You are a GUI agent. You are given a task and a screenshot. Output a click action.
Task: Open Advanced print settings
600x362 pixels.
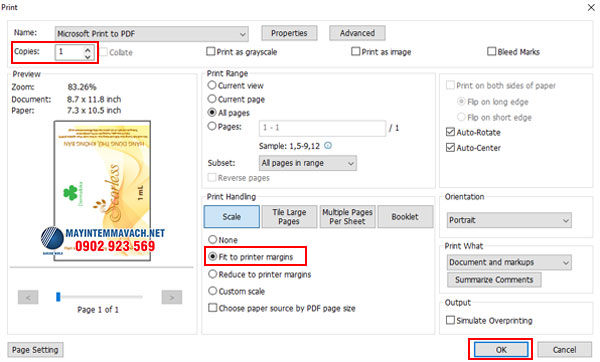click(x=357, y=33)
